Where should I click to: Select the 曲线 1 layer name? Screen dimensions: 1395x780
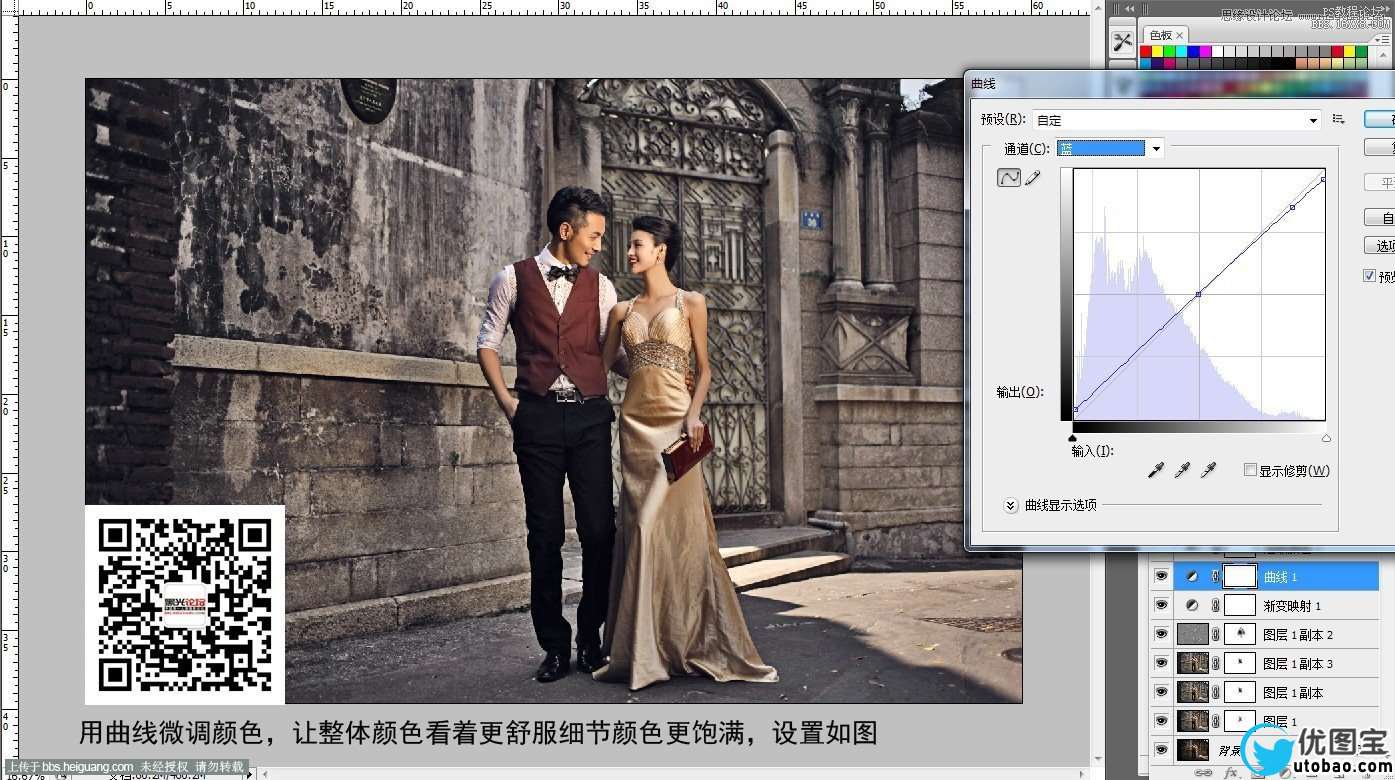coord(1281,577)
